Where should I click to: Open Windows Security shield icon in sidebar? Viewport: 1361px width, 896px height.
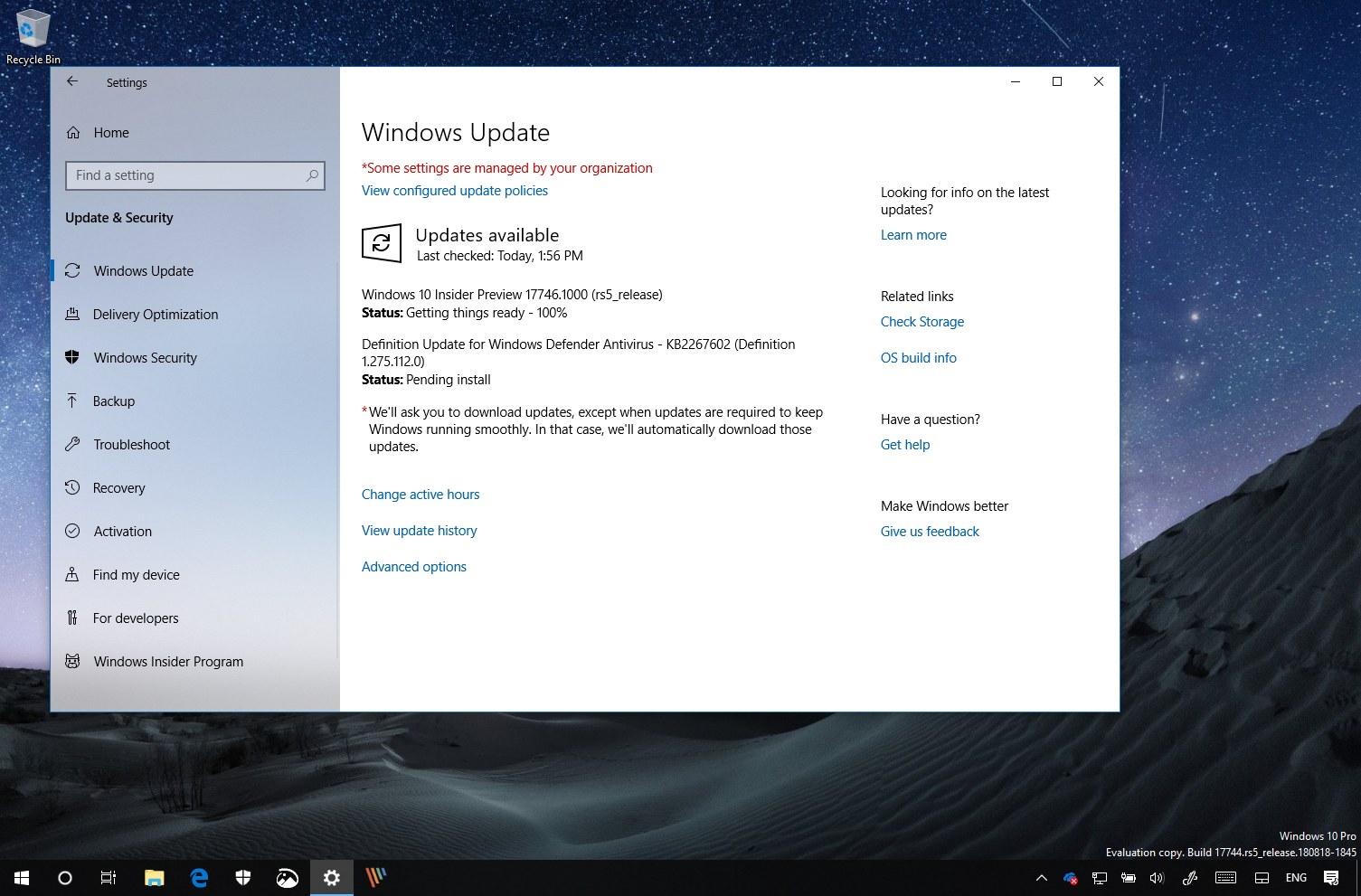point(73,357)
